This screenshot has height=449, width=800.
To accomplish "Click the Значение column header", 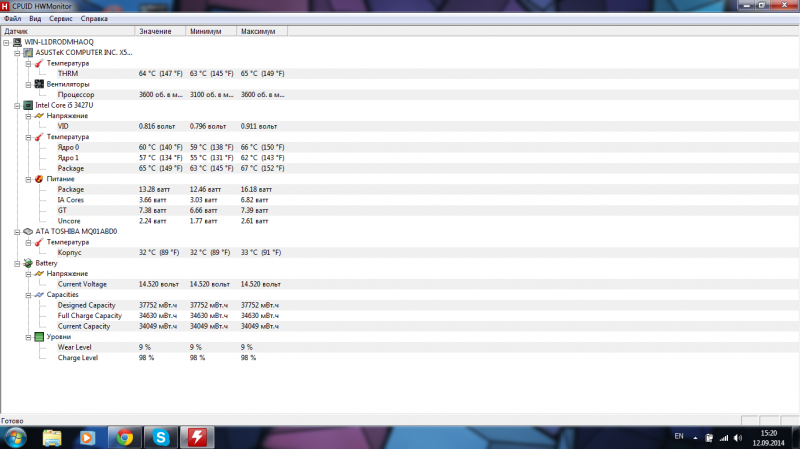I will 160,31.
